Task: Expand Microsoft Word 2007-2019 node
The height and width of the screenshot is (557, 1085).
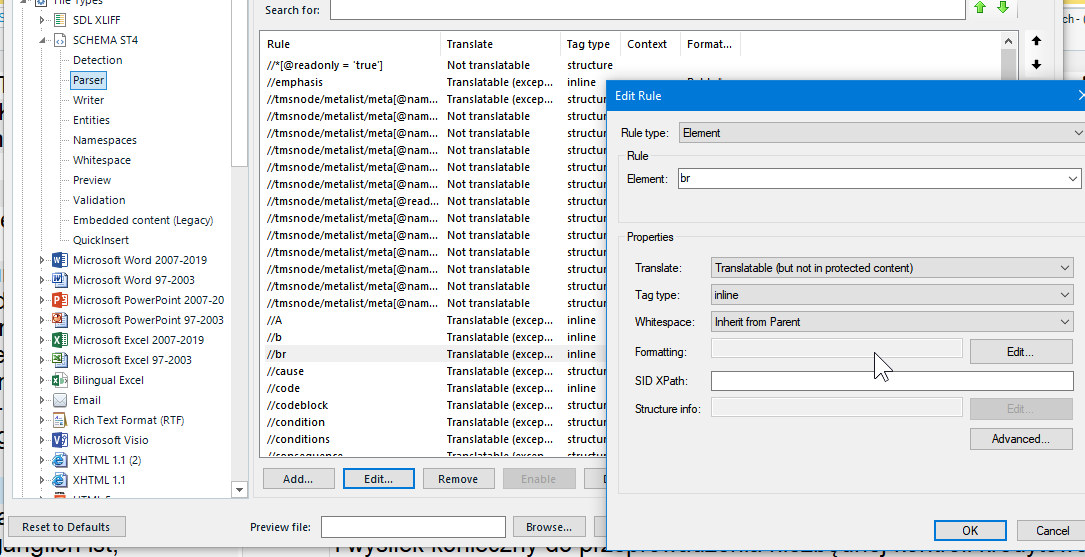Action: pyautogui.click(x=43, y=260)
